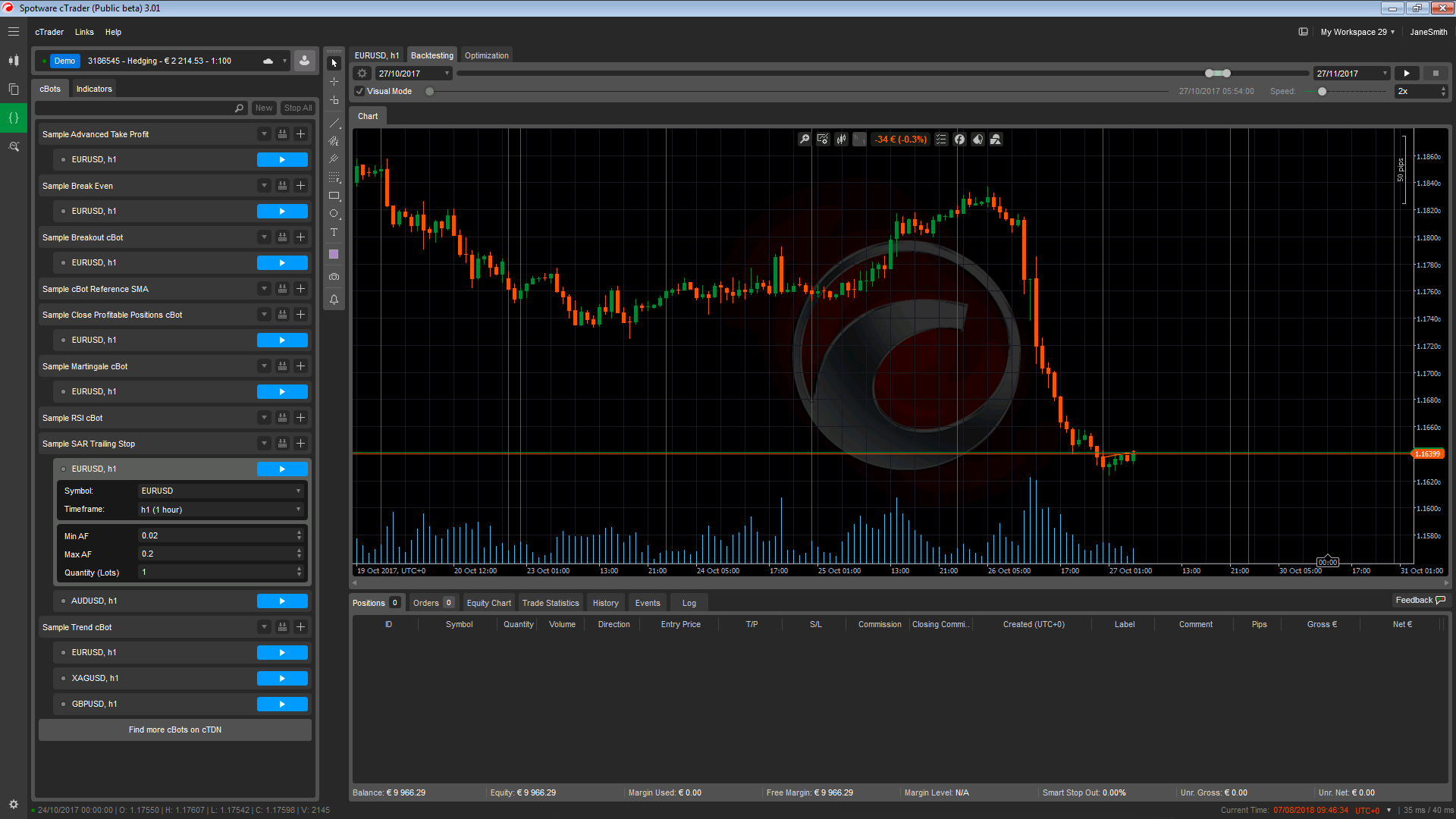Open the Log tab
The height and width of the screenshot is (819, 1456).
689,603
